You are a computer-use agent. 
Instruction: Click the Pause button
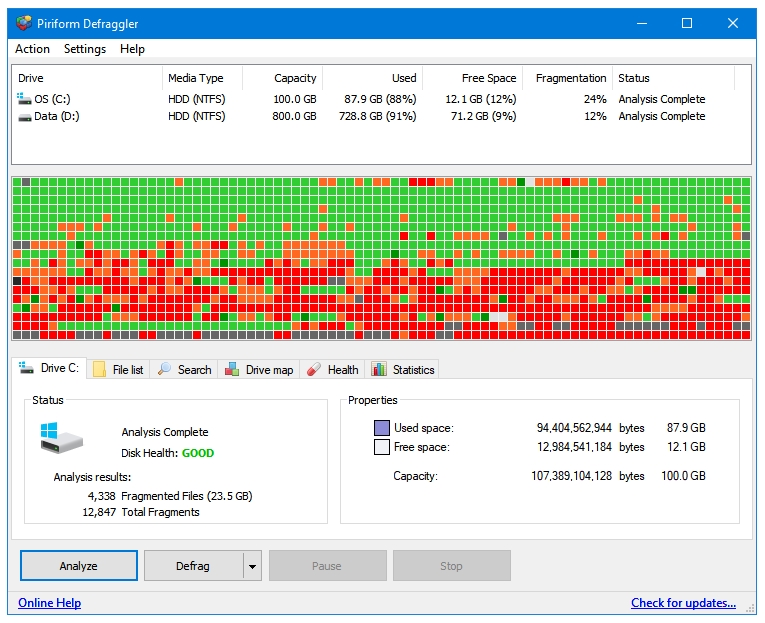click(327, 565)
